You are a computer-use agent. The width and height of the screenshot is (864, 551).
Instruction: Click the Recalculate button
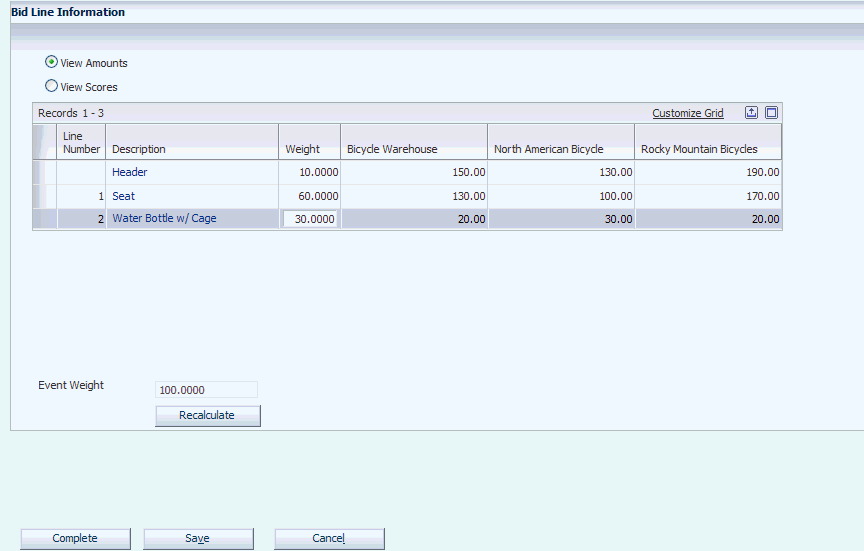[208, 415]
